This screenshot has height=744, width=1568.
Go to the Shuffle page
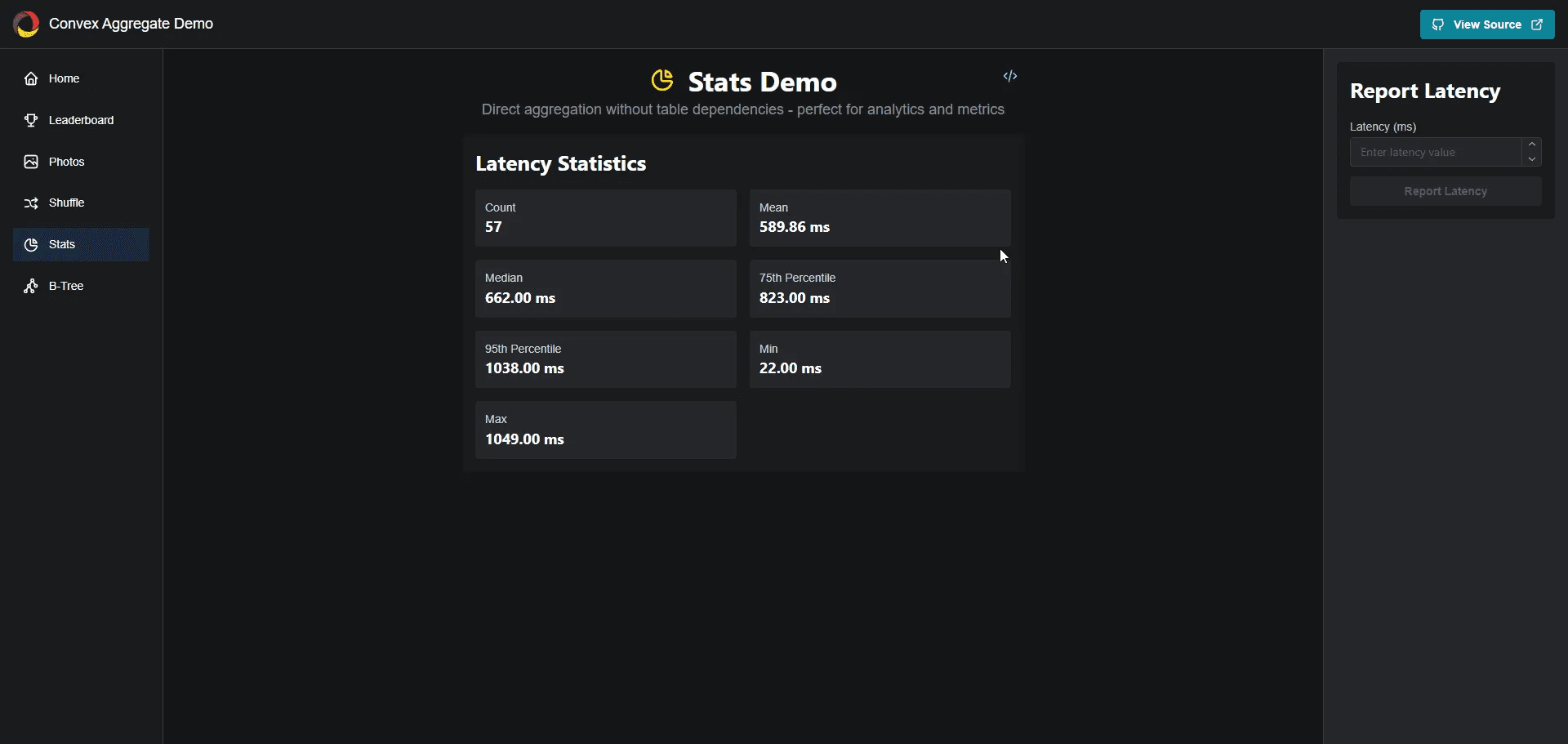(66, 203)
